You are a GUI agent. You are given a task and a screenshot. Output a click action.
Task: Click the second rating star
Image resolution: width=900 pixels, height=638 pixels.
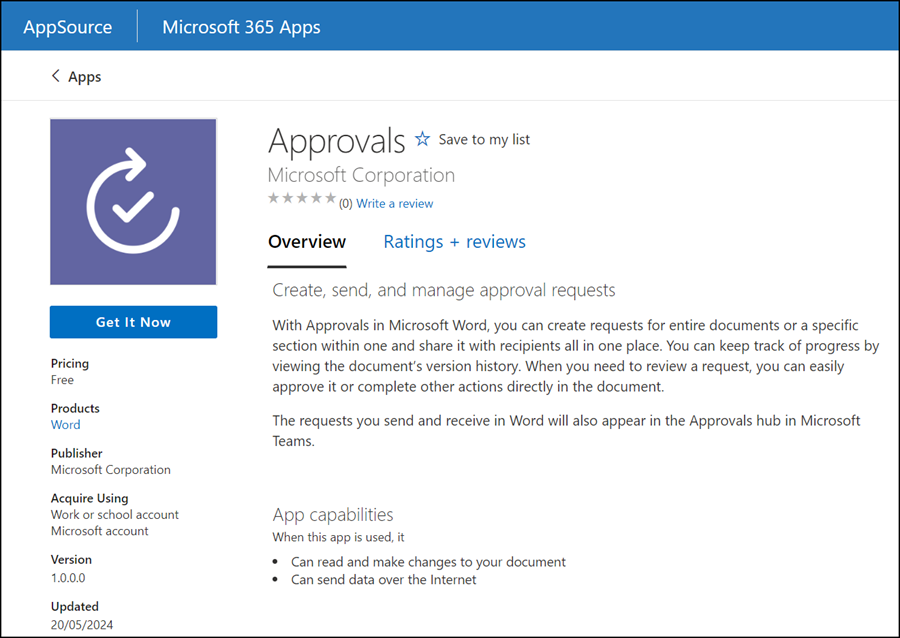pyautogui.click(x=288, y=198)
